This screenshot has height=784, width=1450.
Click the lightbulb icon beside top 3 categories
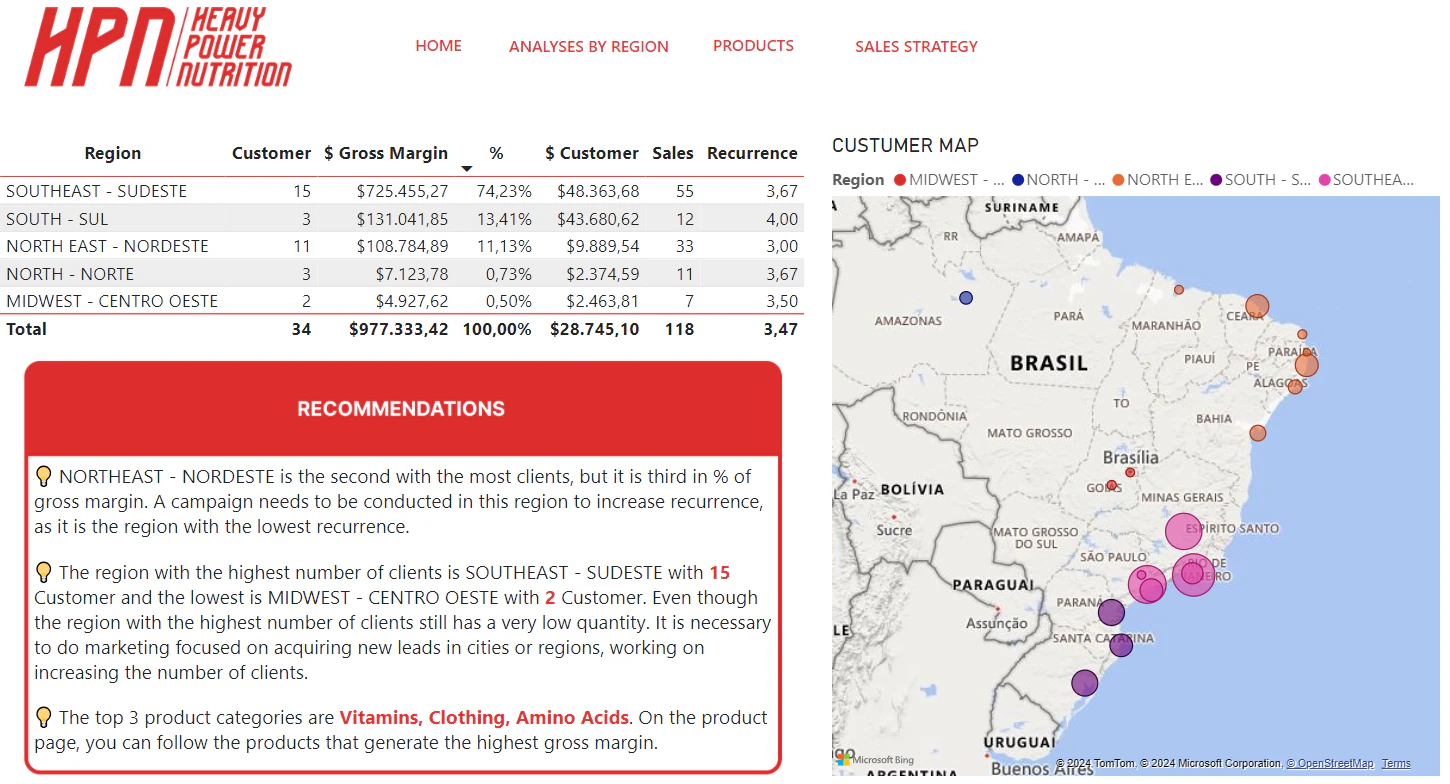43,717
